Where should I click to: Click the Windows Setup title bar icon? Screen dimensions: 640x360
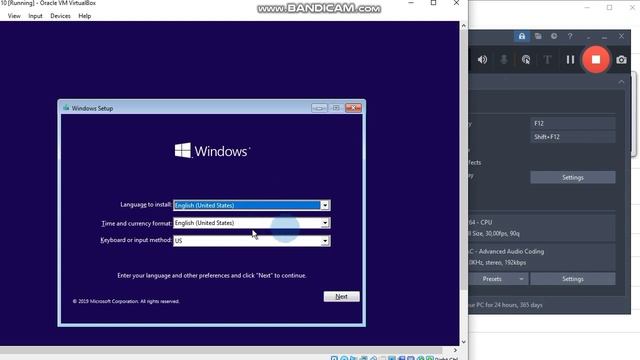(66, 108)
